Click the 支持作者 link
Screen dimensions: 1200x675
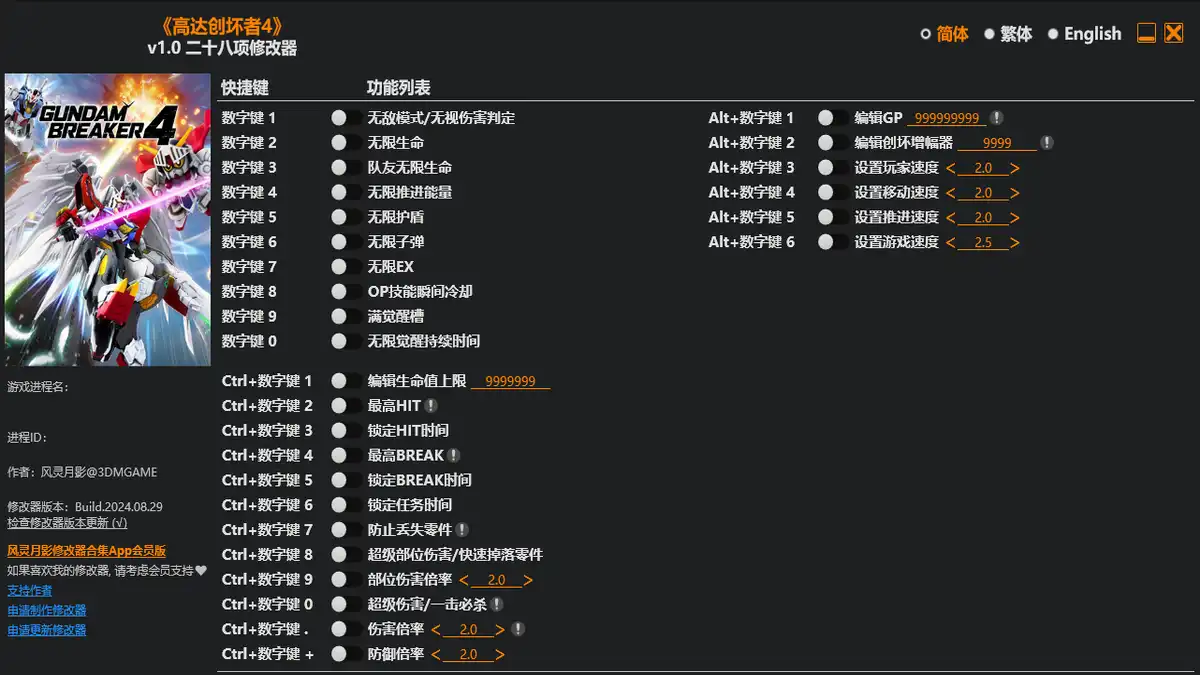[x=31, y=590]
